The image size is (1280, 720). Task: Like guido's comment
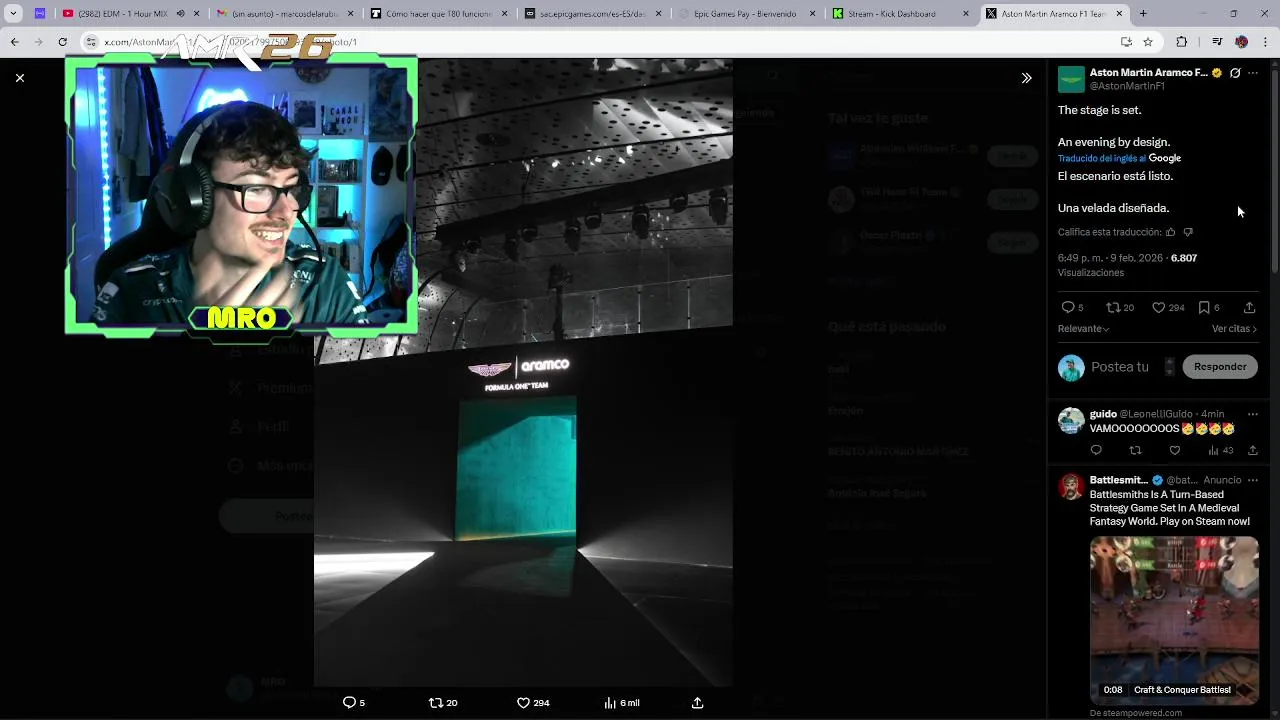point(1175,451)
